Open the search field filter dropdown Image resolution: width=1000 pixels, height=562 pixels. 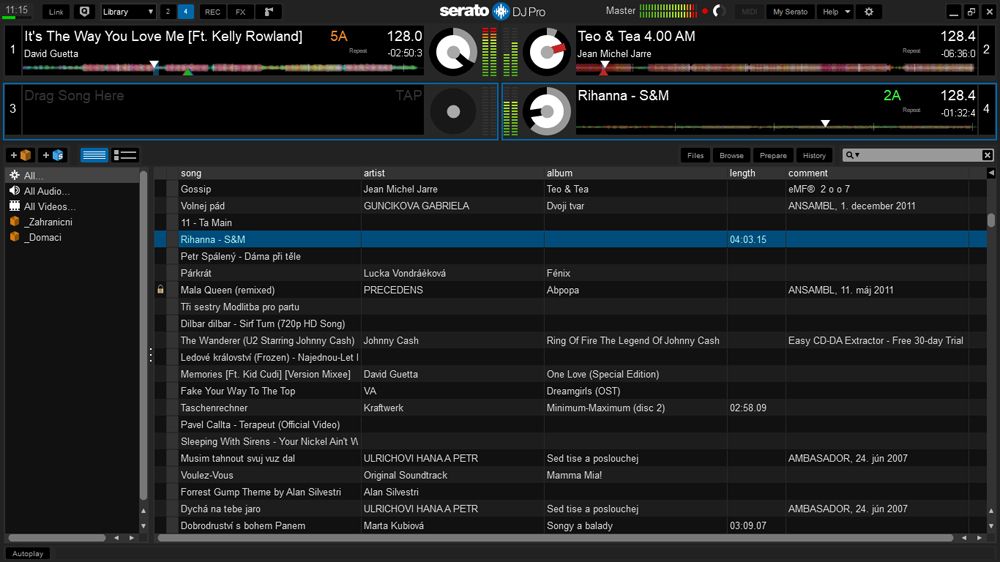tap(853, 155)
